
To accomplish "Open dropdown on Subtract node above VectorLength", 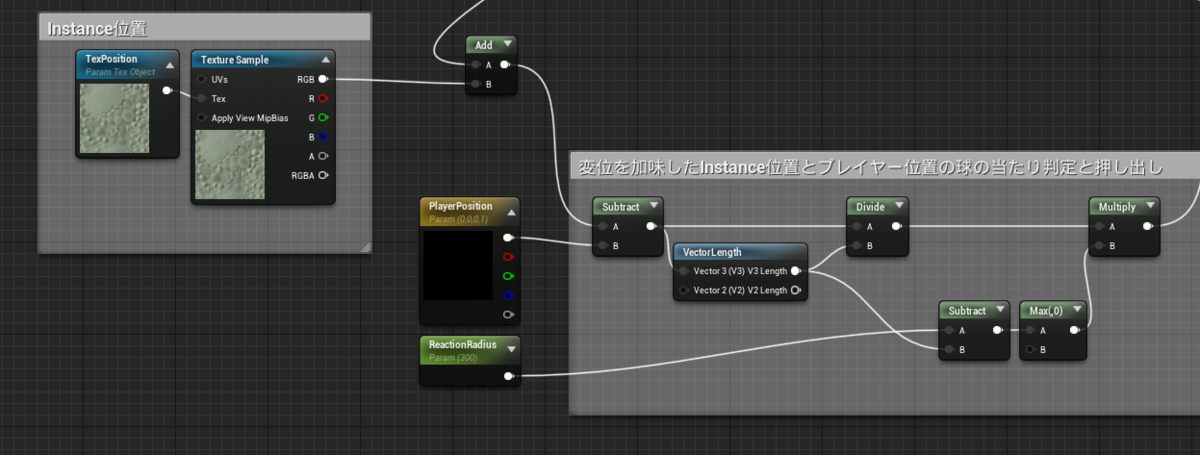I will [653, 207].
